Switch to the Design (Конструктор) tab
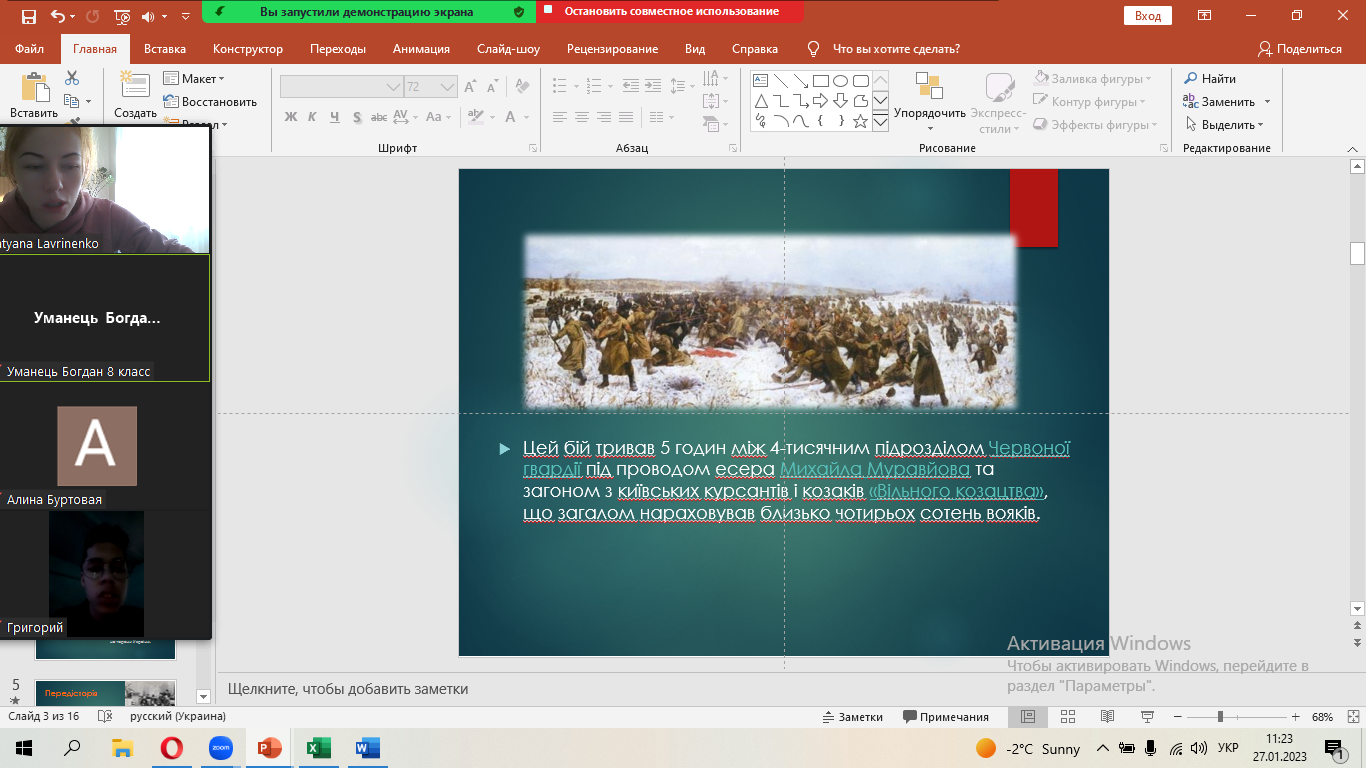The image size is (1366, 768). pos(248,49)
